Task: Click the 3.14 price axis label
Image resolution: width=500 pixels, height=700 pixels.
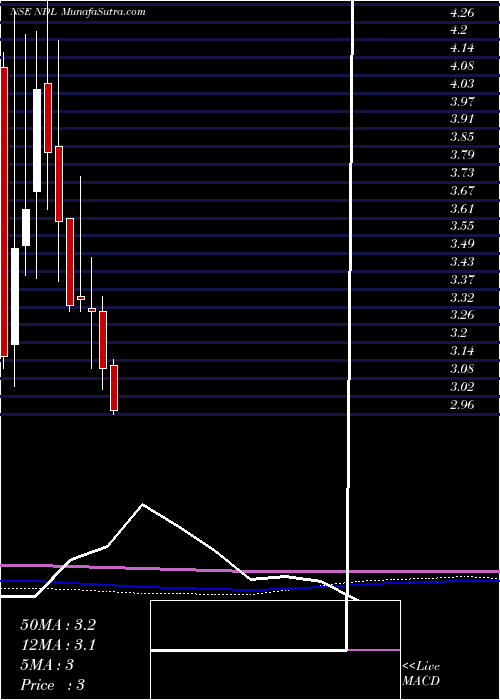Action: pos(462,351)
